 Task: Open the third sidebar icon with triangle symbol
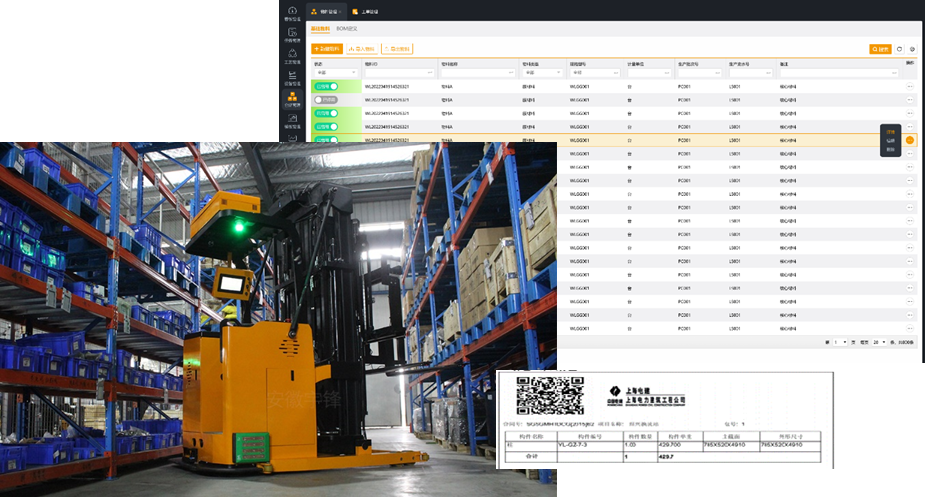pos(292,56)
